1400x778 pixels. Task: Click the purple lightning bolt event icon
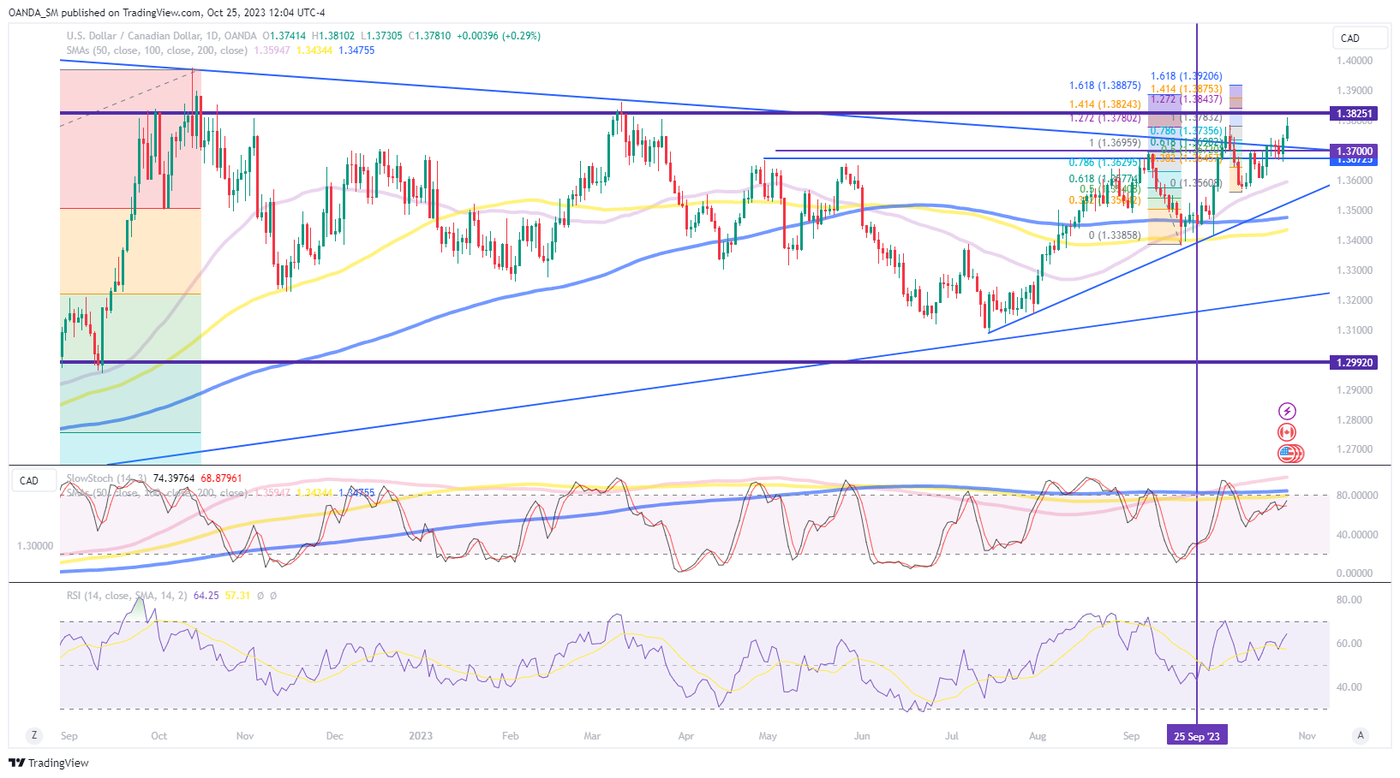click(1288, 411)
